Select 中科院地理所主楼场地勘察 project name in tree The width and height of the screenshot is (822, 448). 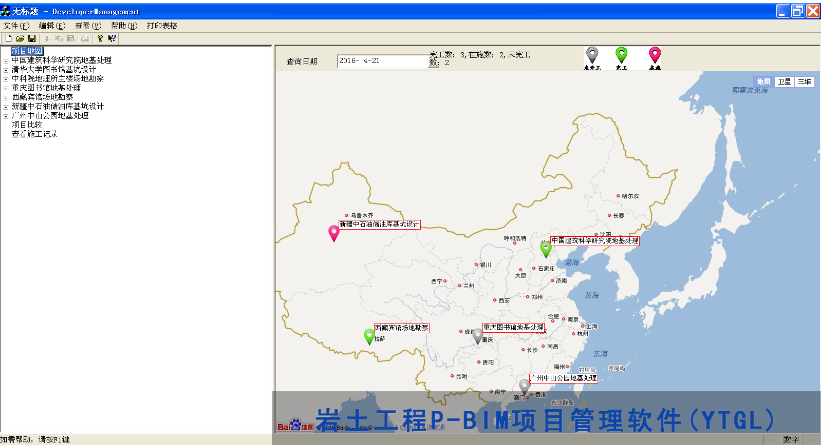(58, 79)
